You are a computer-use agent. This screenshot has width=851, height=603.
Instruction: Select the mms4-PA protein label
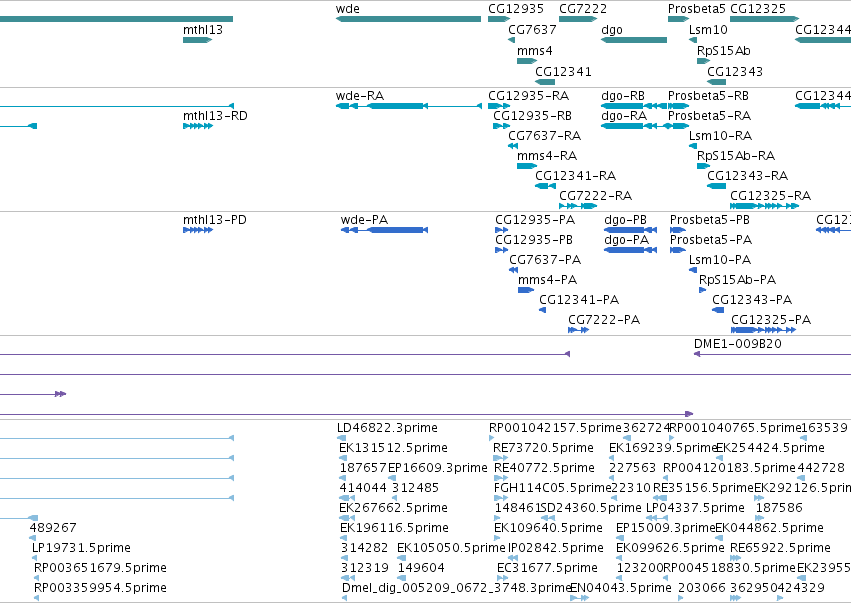[x=548, y=280]
